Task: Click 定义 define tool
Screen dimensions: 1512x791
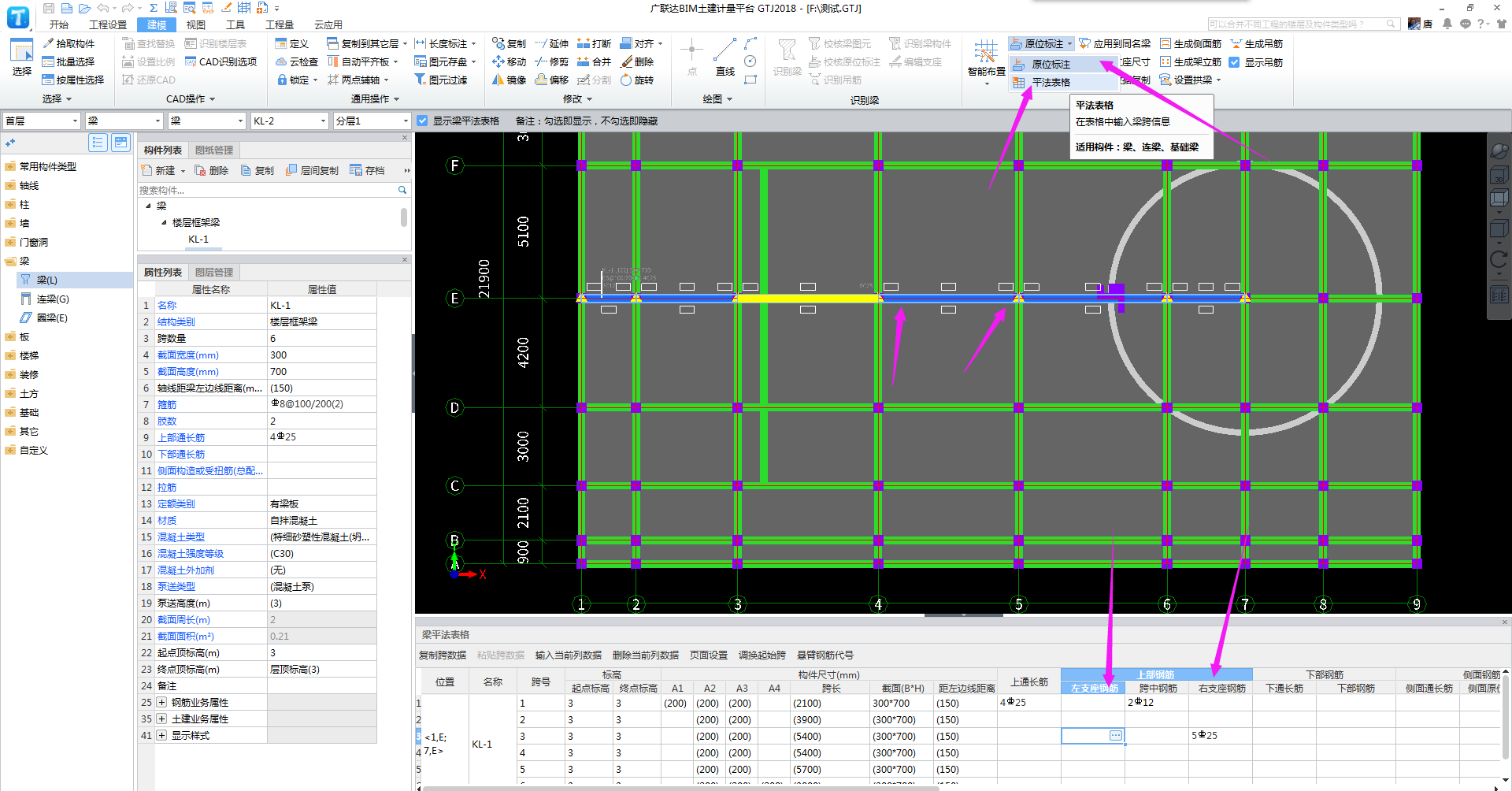Action: pos(291,43)
